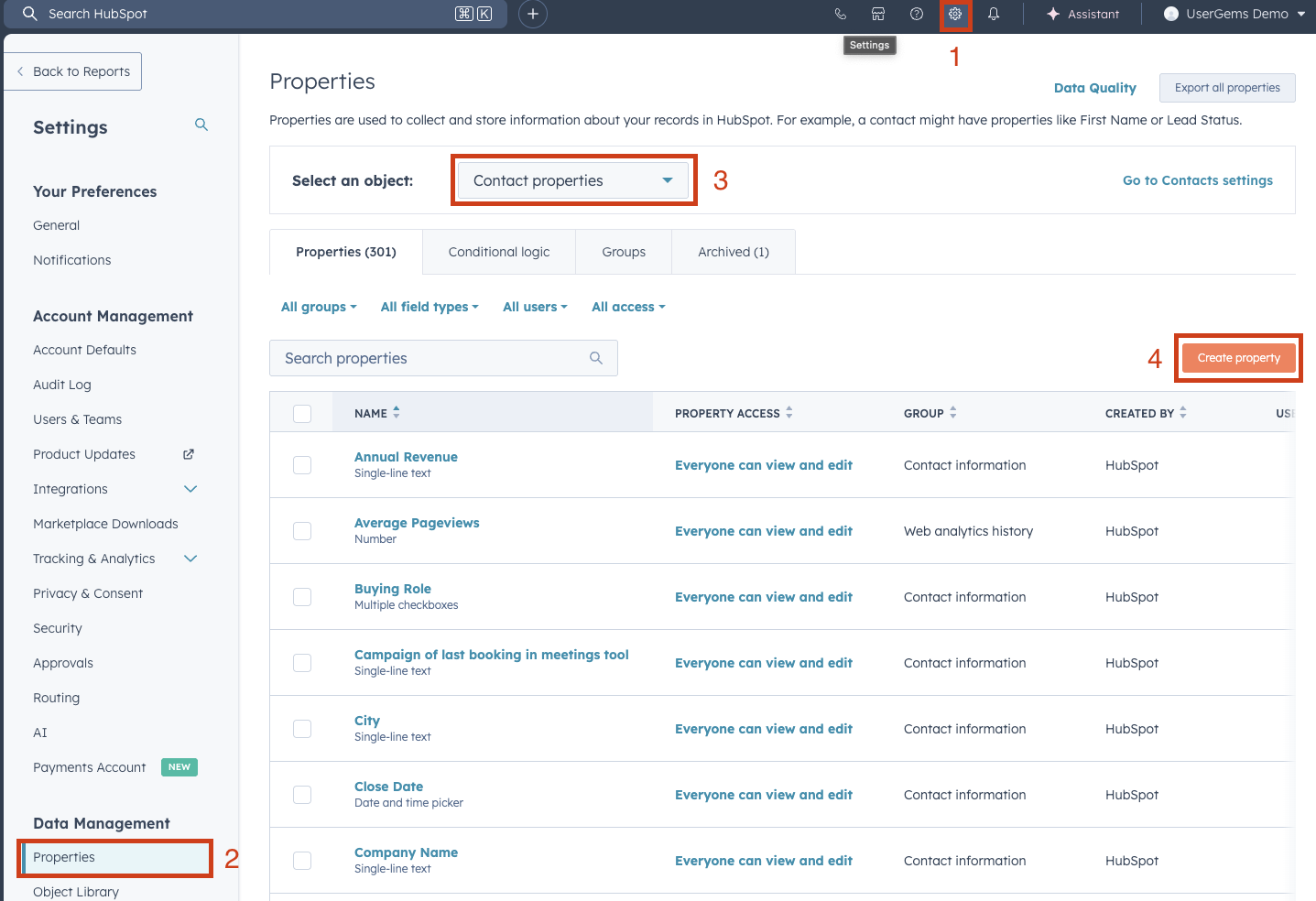Expand the Integrations sidebar section
This screenshot has width=1316, height=901.
(x=190, y=489)
